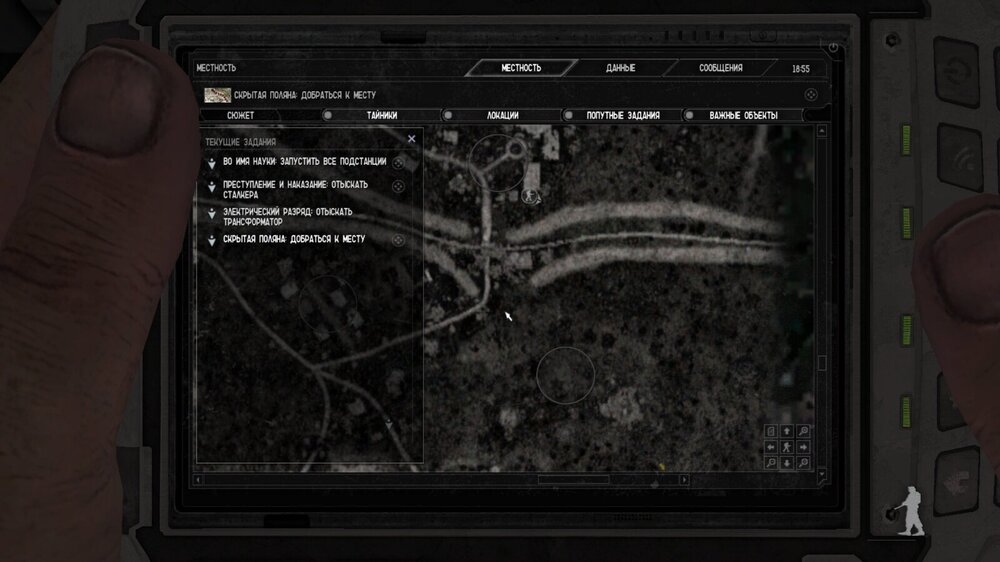Toggle the Тайники map filter
This screenshot has width=1000, height=562.
(327, 115)
